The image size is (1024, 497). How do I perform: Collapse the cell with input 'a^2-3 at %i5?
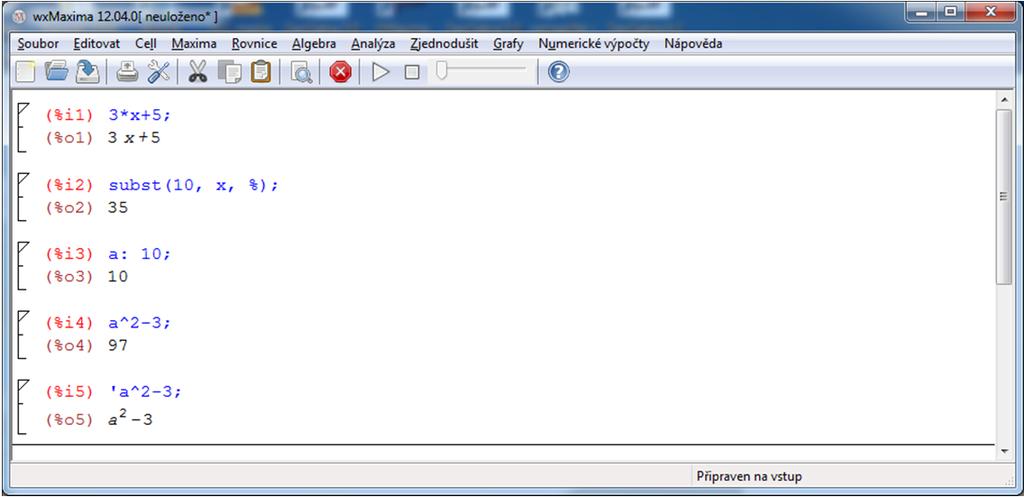coord(23,386)
